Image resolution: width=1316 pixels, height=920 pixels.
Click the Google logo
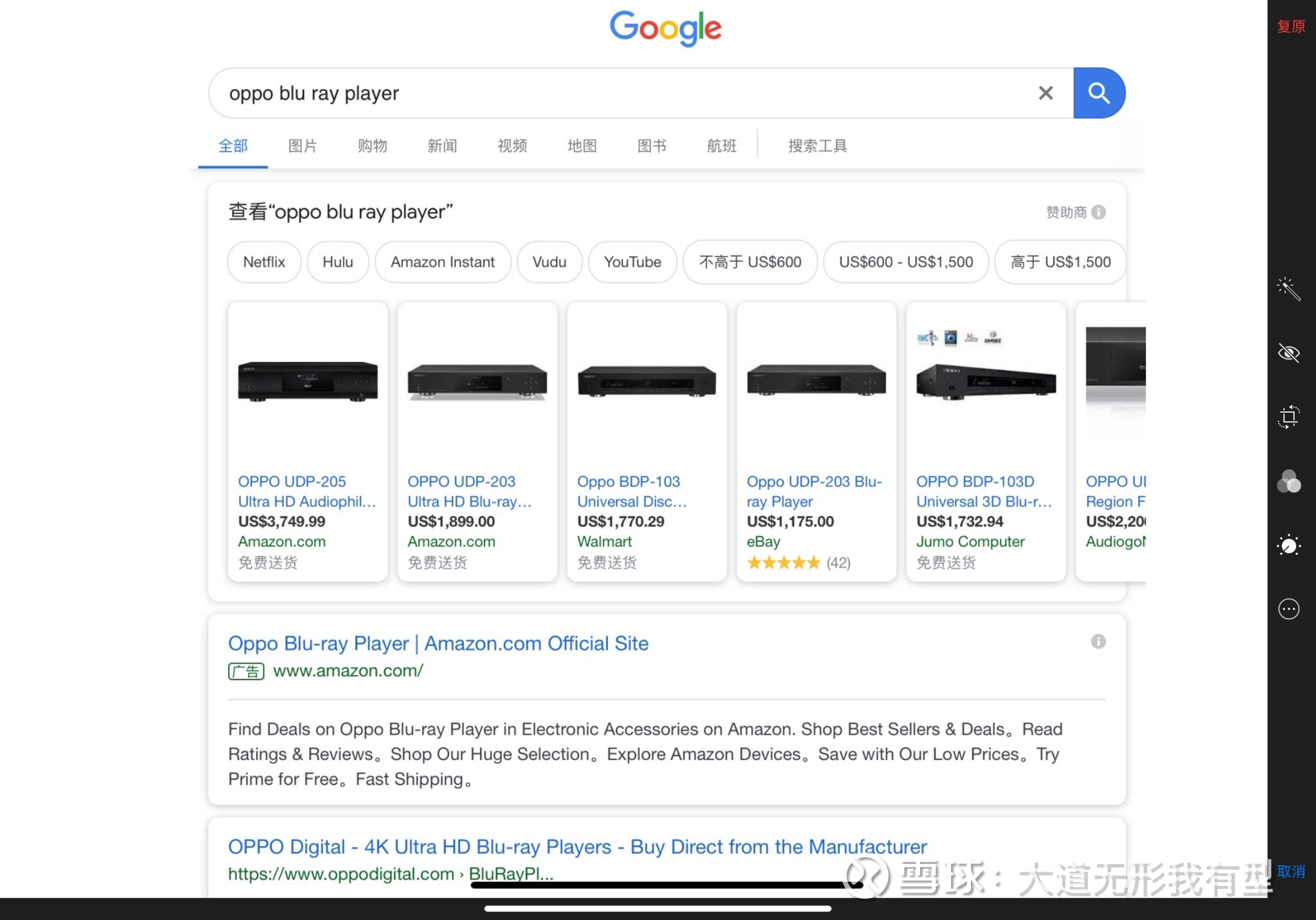point(666,28)
